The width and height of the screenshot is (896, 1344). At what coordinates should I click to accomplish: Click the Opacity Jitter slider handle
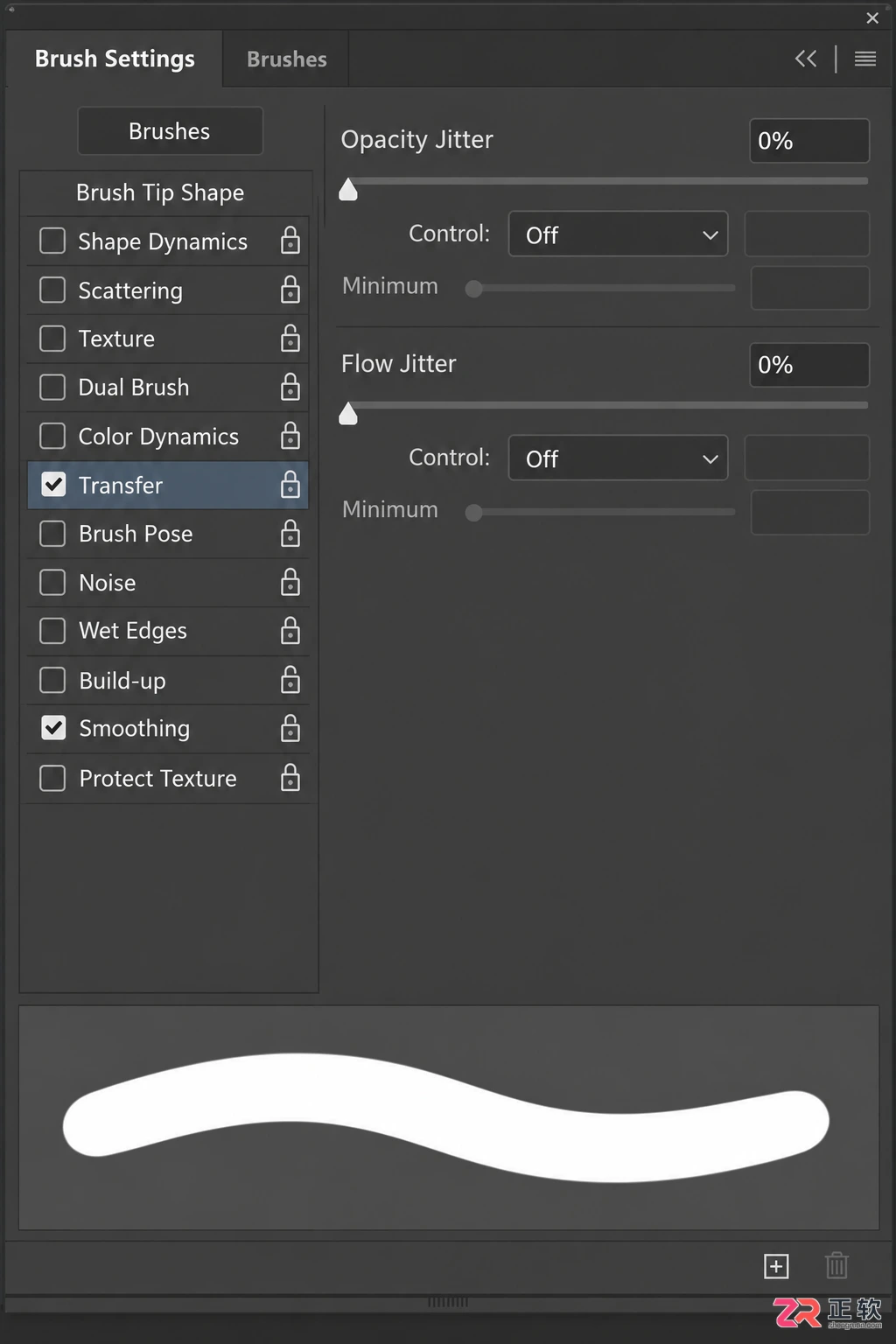[x=348, y=189]
